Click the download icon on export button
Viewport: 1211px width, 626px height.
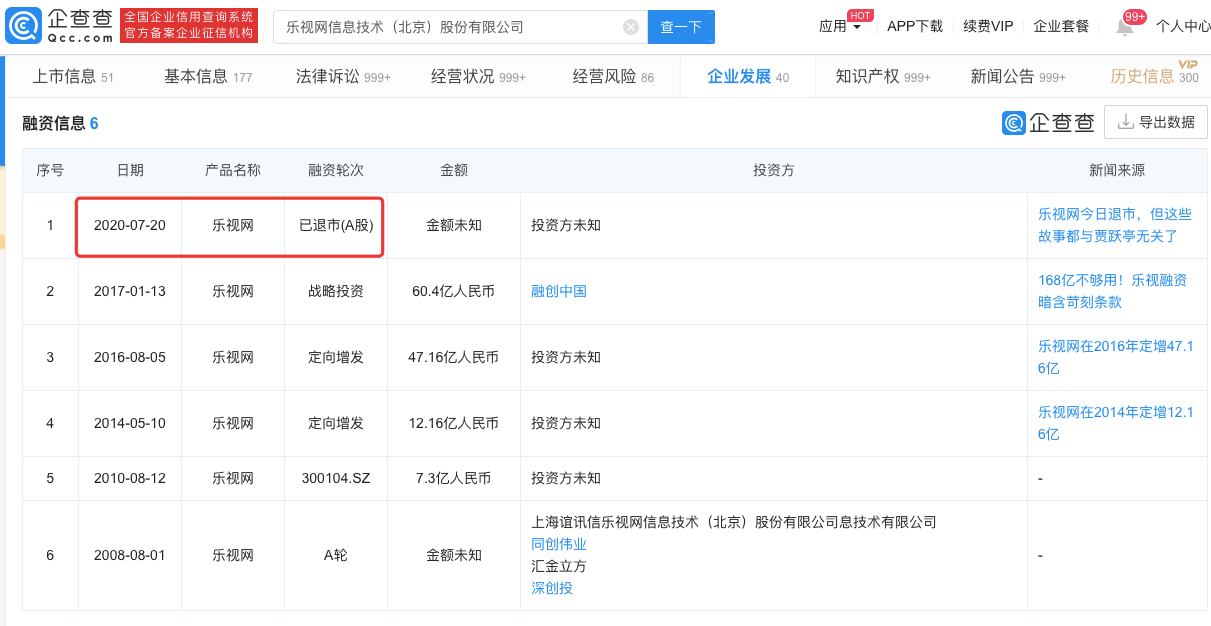pyautogui.click(x=1125, y=122)
